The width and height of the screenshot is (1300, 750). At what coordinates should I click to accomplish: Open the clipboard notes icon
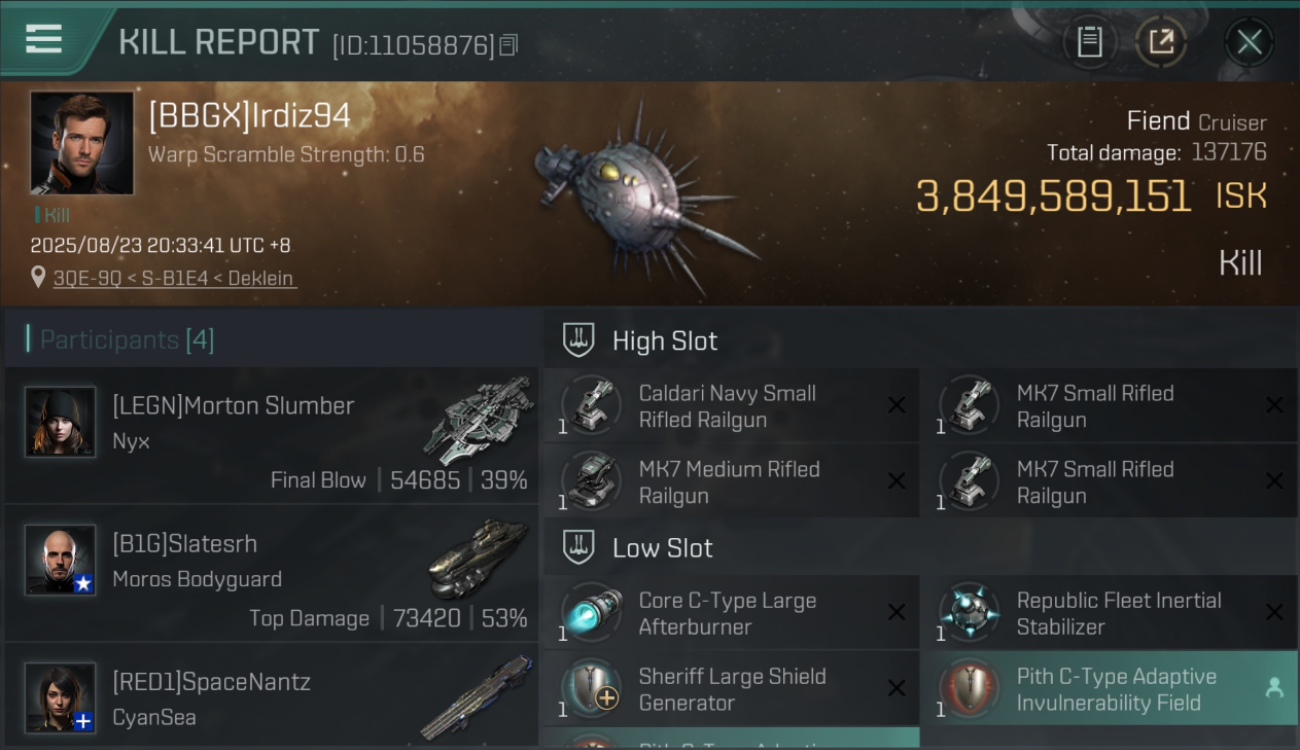1089,42
